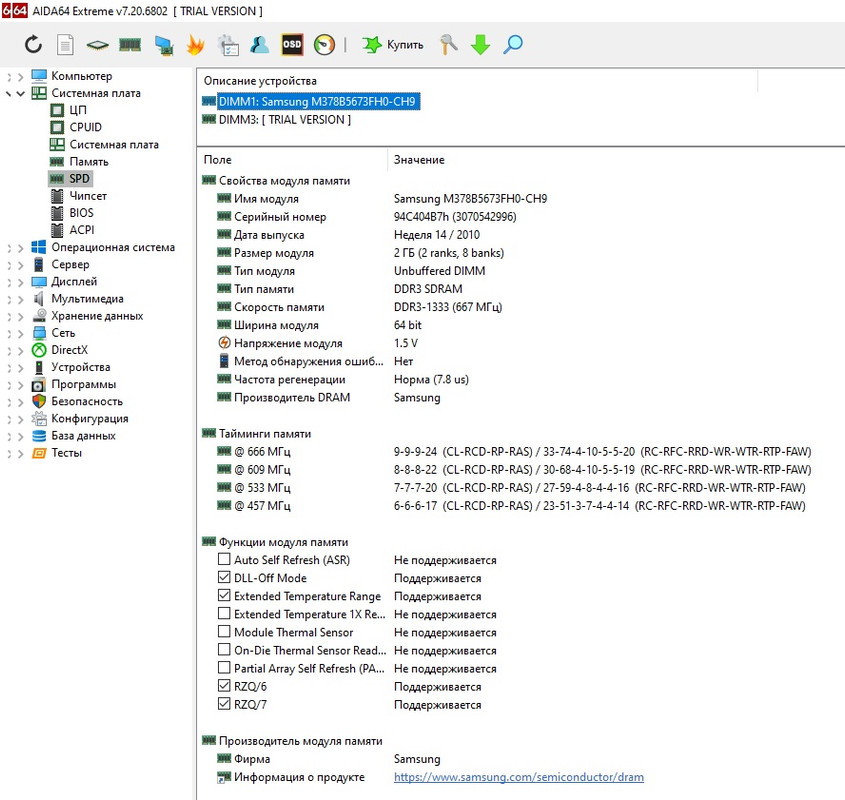Viewport: 845px width, 800px height.
Task: Expand the Хранение данных node
Action: [20, 316]
